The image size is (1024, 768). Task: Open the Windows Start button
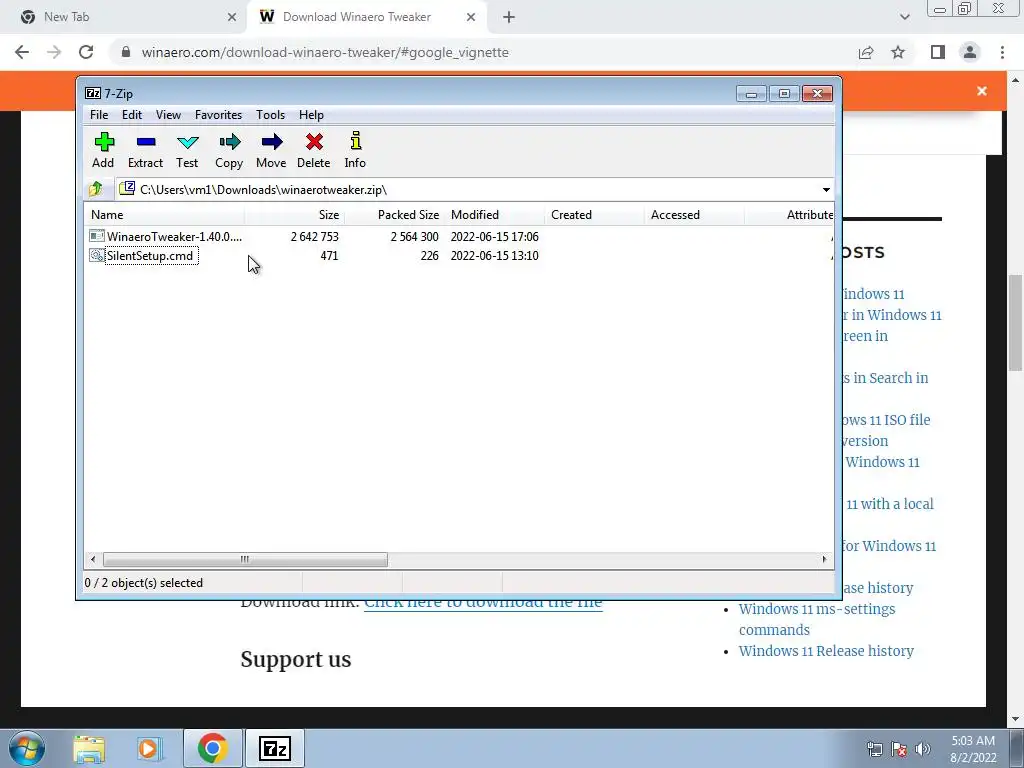[27, 748]
